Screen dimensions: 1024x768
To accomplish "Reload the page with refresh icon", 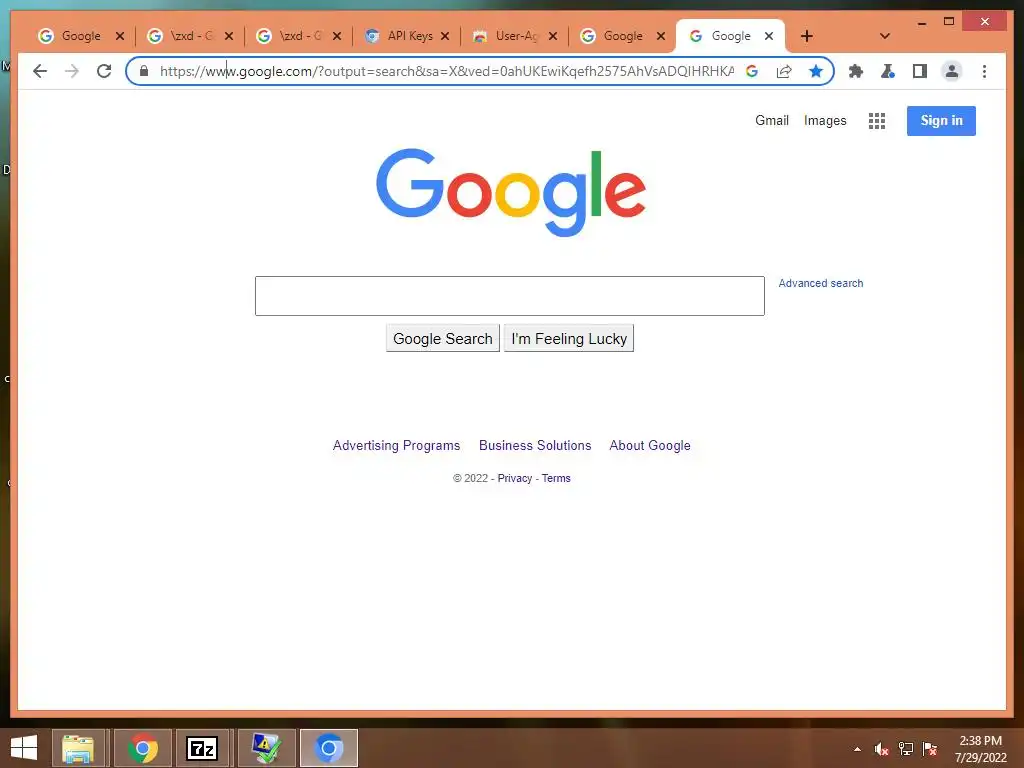I will point(104,71).
